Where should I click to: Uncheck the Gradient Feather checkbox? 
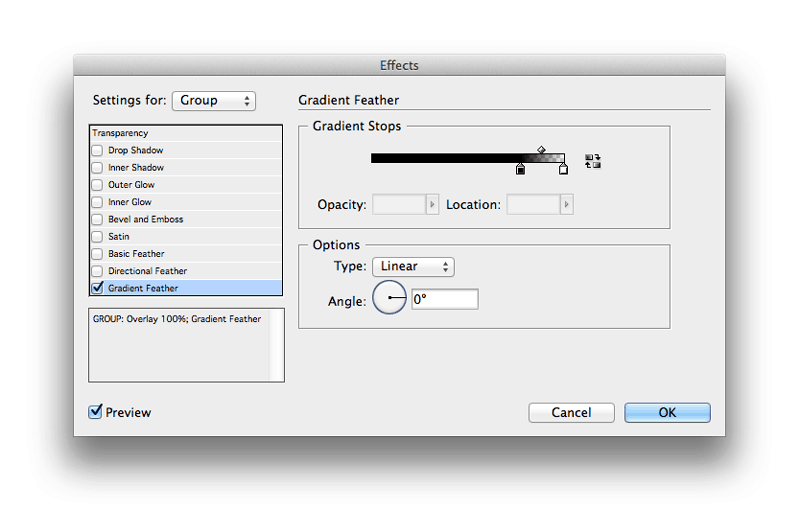[x=97, y=288]
